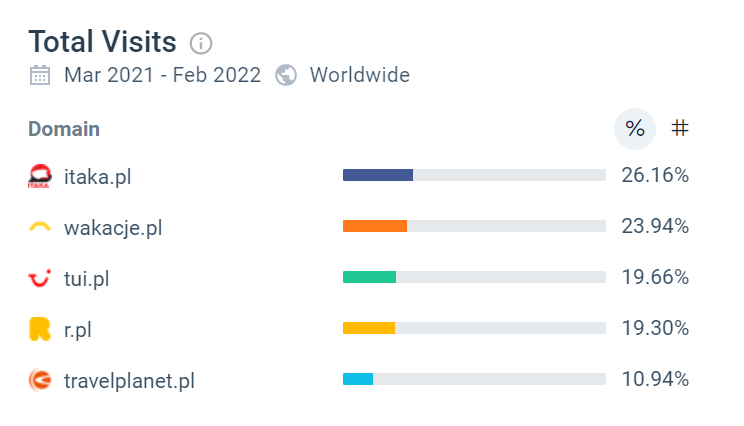Click the r.pl yellow R logo
744x426 pixels.
click(40, 329)
